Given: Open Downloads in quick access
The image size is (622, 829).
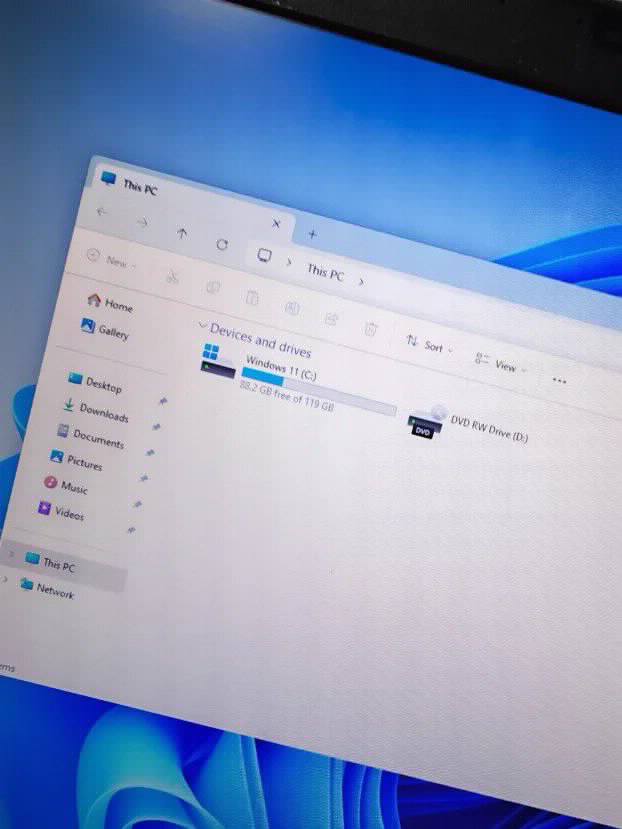Looking at the screenshot, I should (x=96, y=410).
